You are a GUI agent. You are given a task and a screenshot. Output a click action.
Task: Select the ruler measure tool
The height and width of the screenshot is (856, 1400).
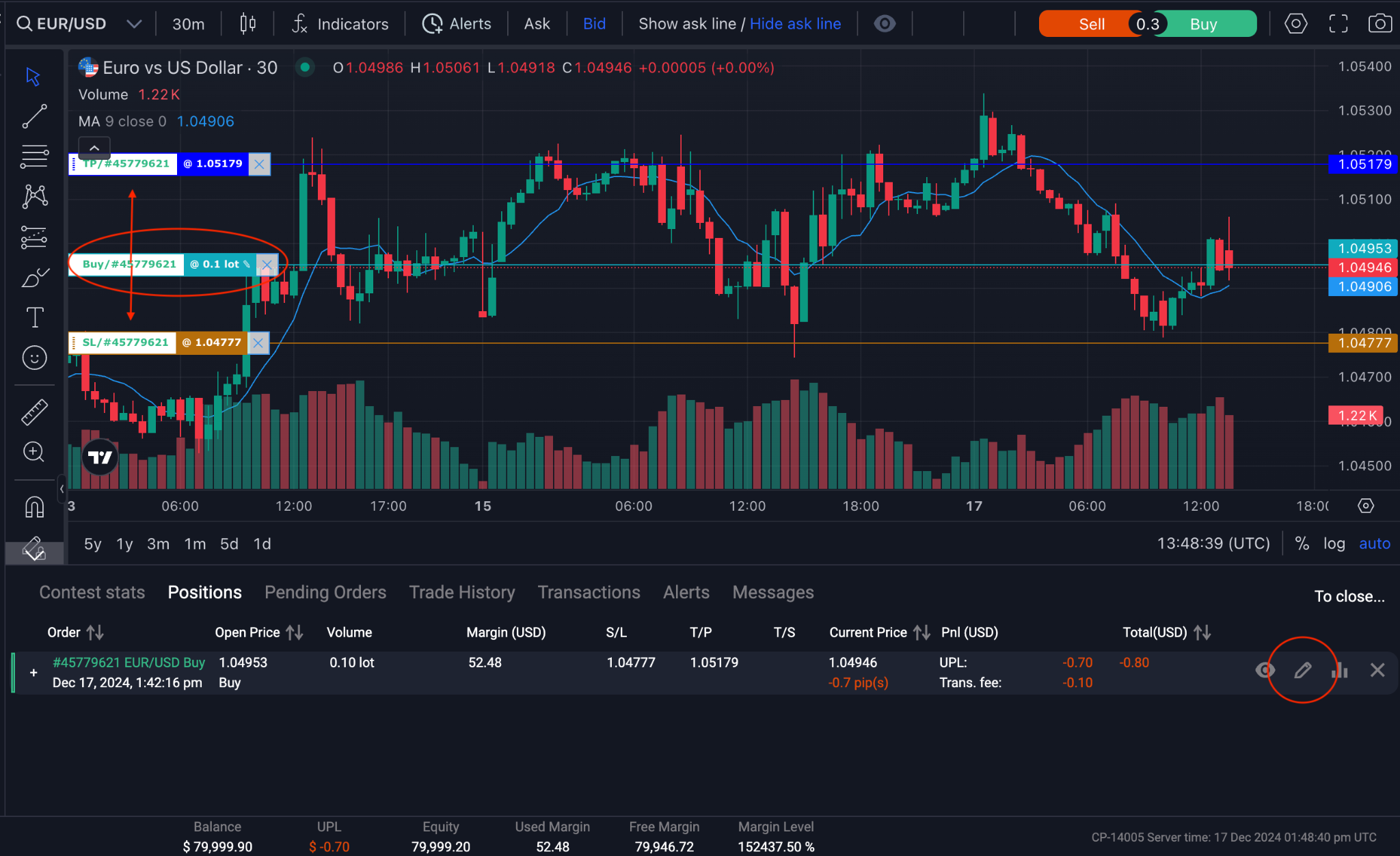click(34, 412)
